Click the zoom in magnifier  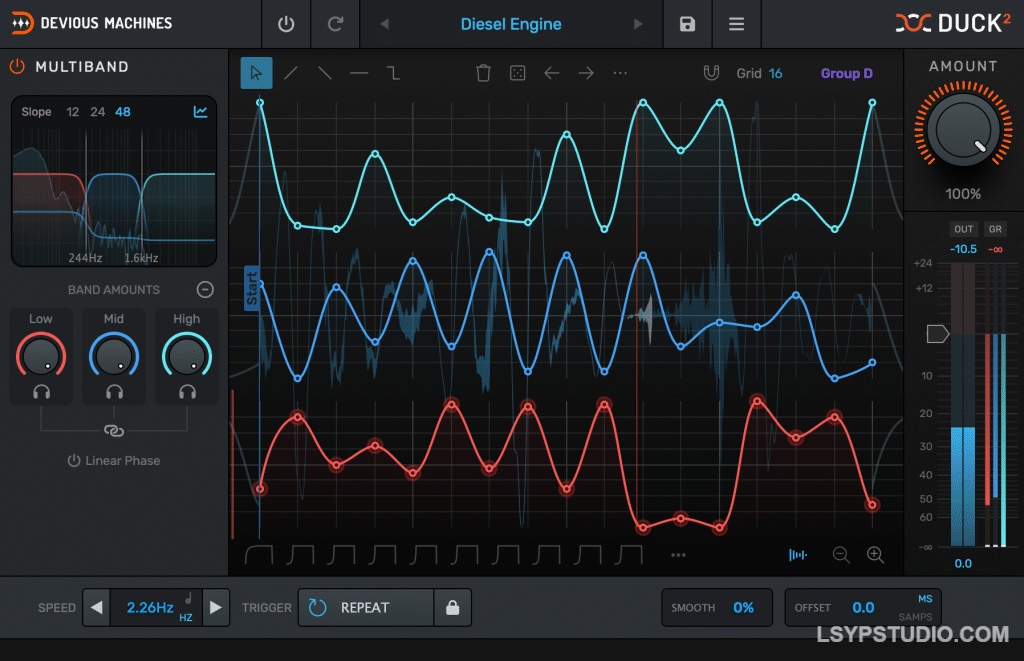coord(875,555)
